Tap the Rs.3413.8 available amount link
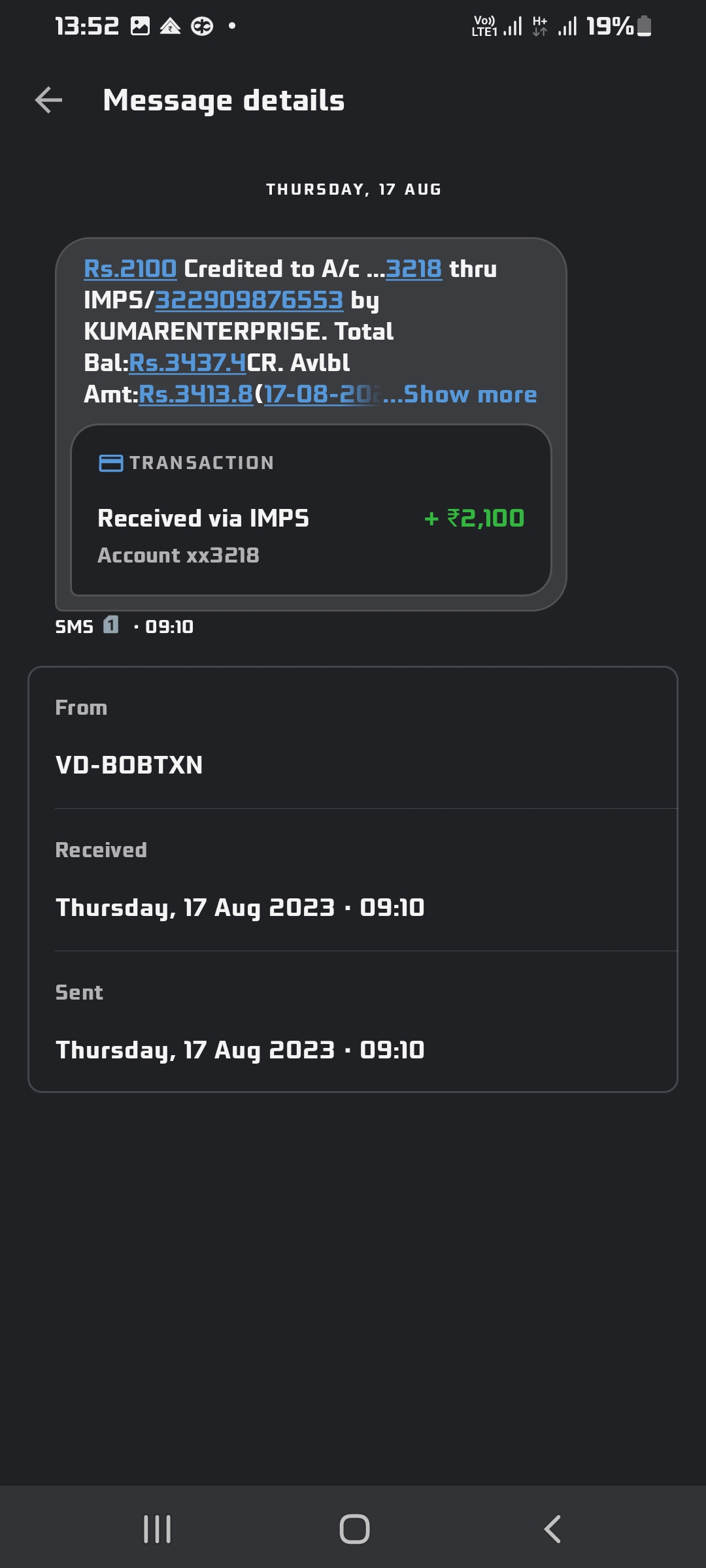Viewport: 706px width, 1568px height. tap(195, 395)
